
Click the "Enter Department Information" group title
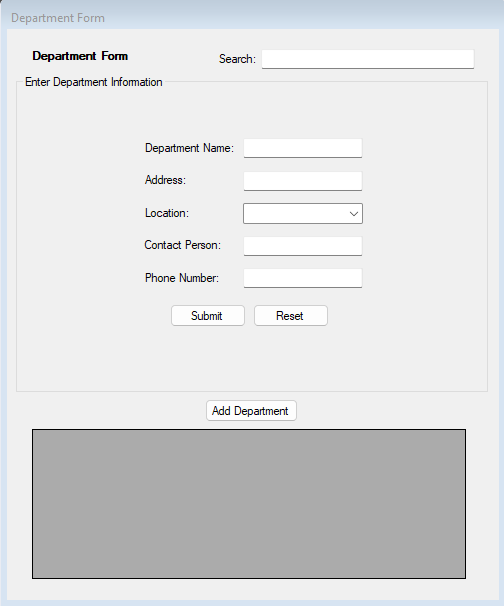point(94,82)
